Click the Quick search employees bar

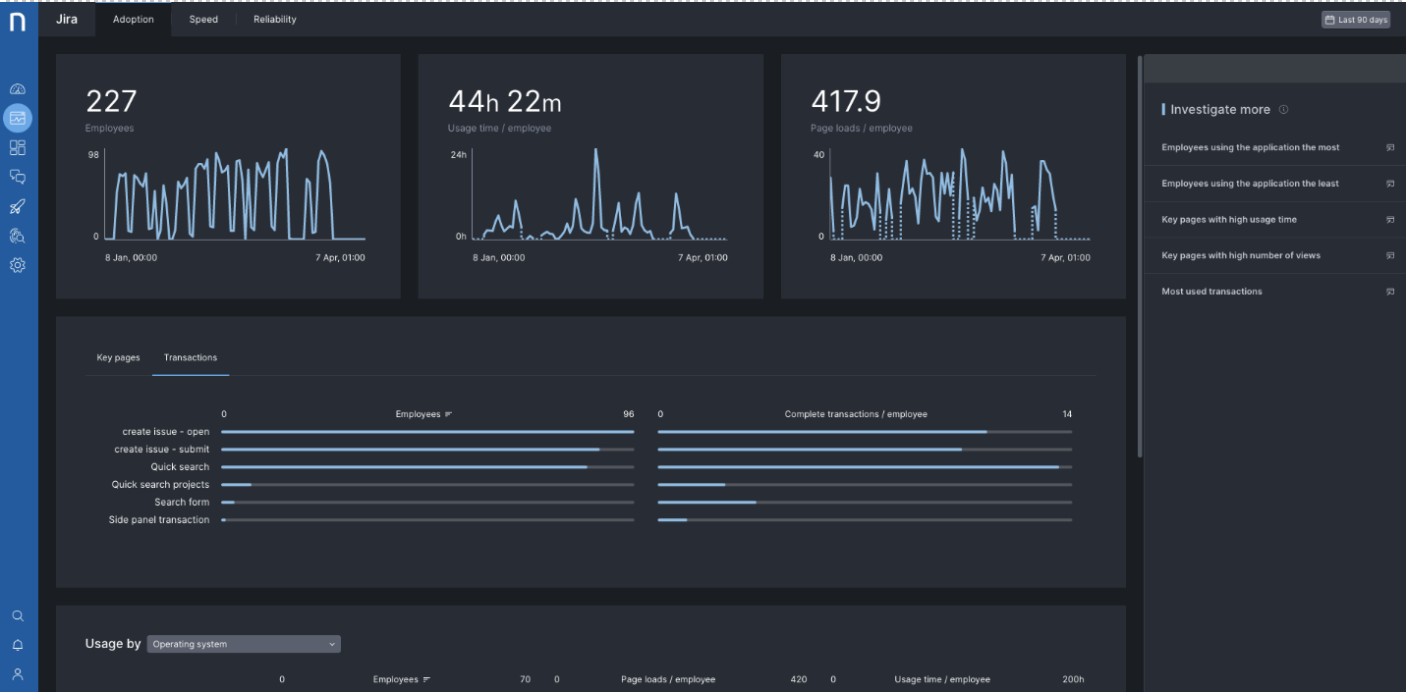pos(404,467)
